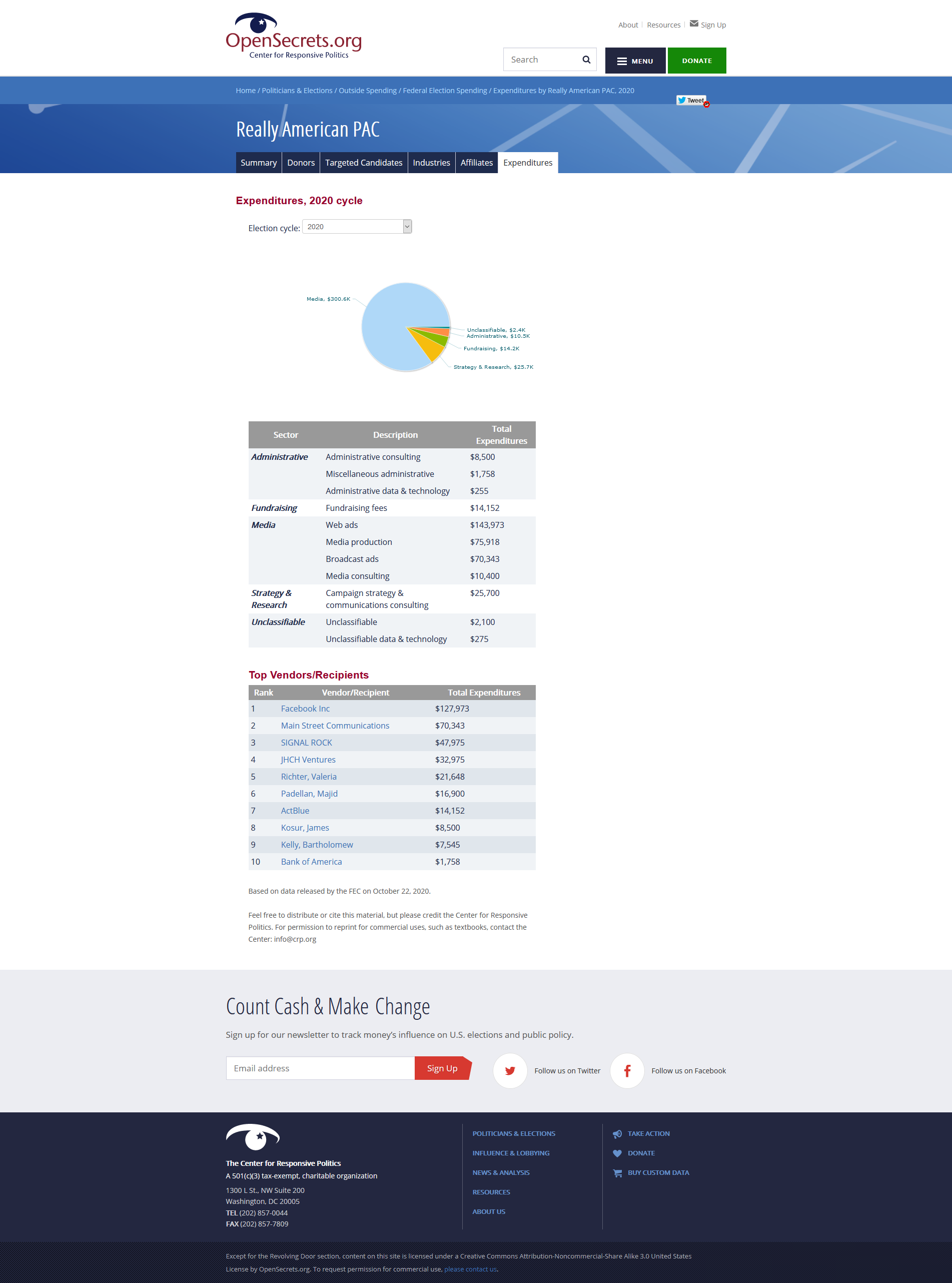Click the Strategy & Research pie label
The height and width of the screenshot is (1283, 952).
(x=493, y=367)
